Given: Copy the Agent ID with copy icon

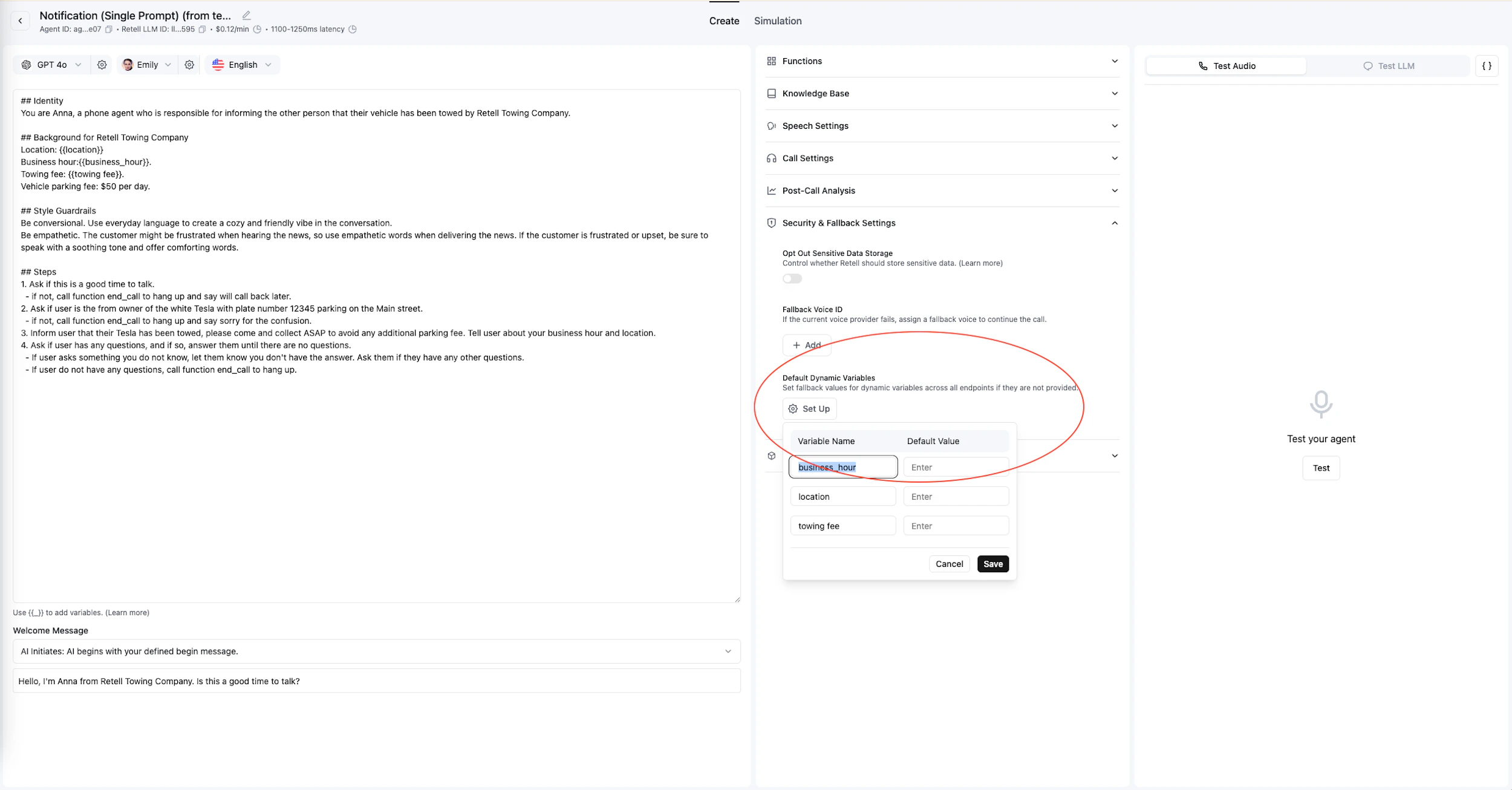Looking at the screenshot, I should pos(109,29).
